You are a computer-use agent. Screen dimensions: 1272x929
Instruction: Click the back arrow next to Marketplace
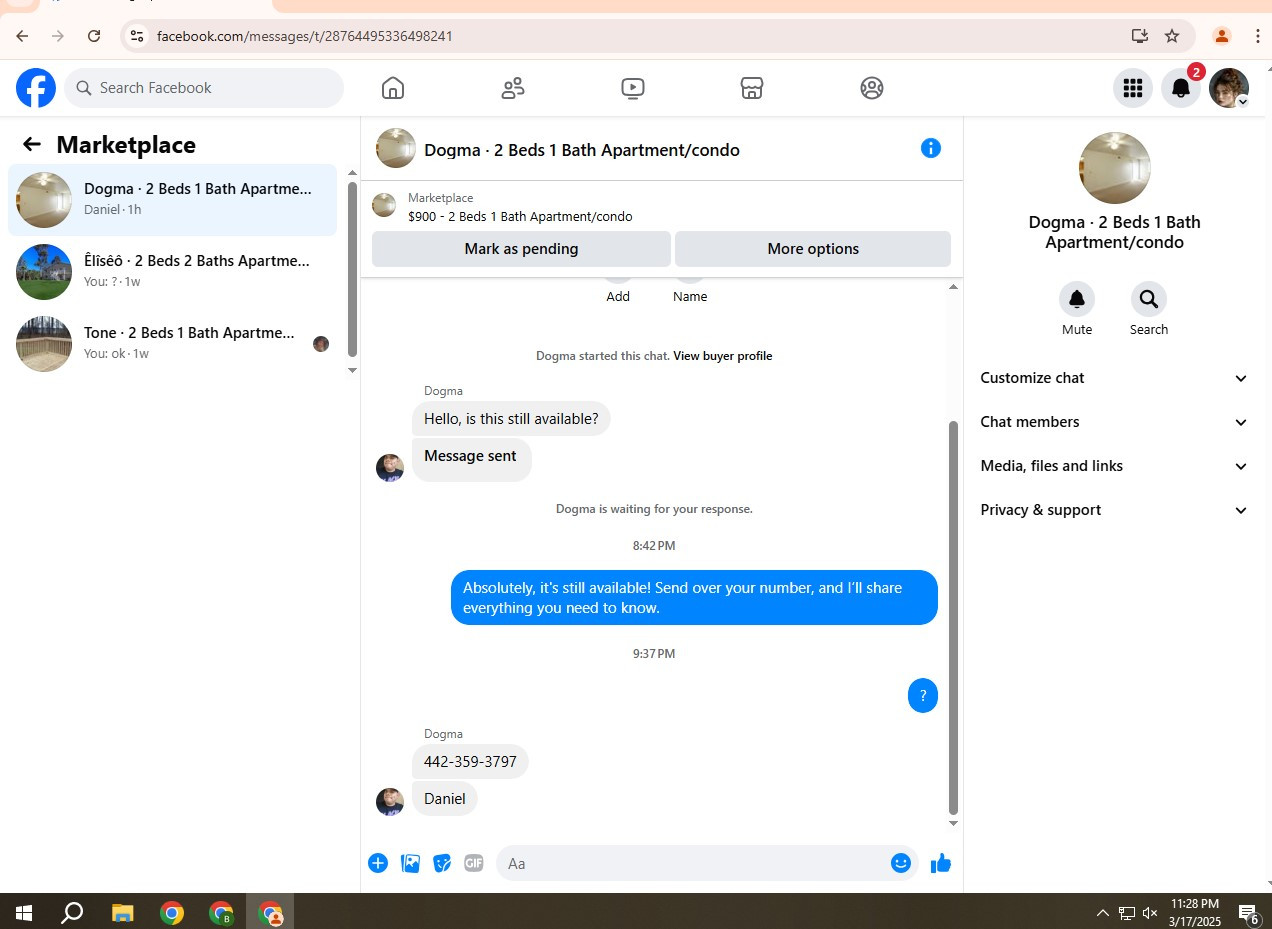32,144
